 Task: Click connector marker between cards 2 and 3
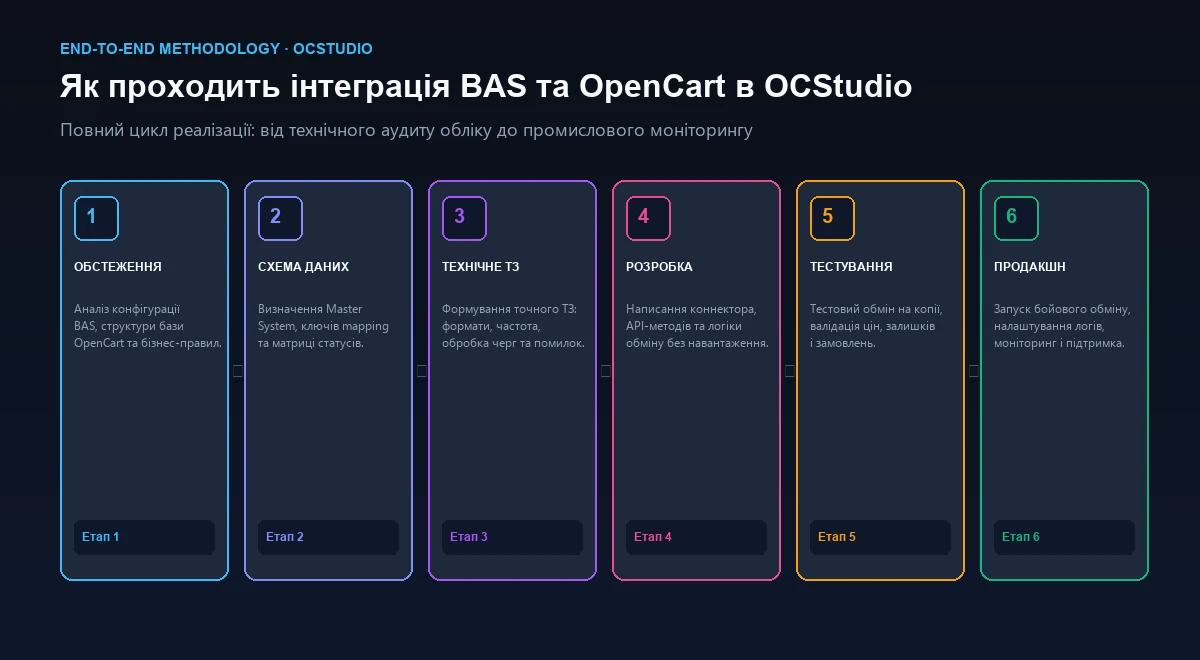coord(421,371)
